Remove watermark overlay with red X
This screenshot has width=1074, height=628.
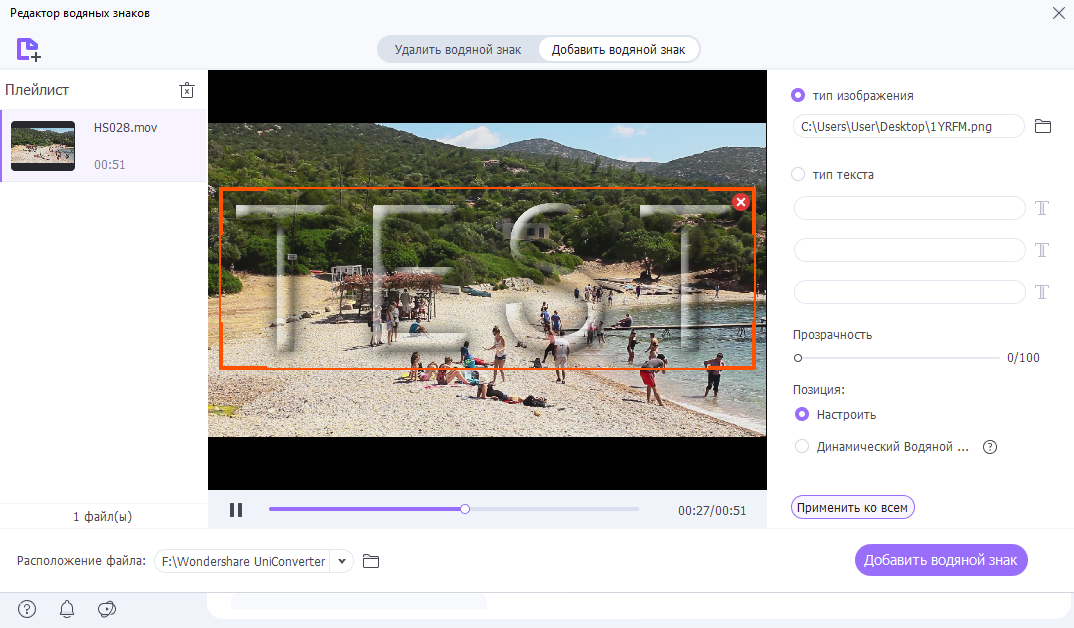(740, 202)
